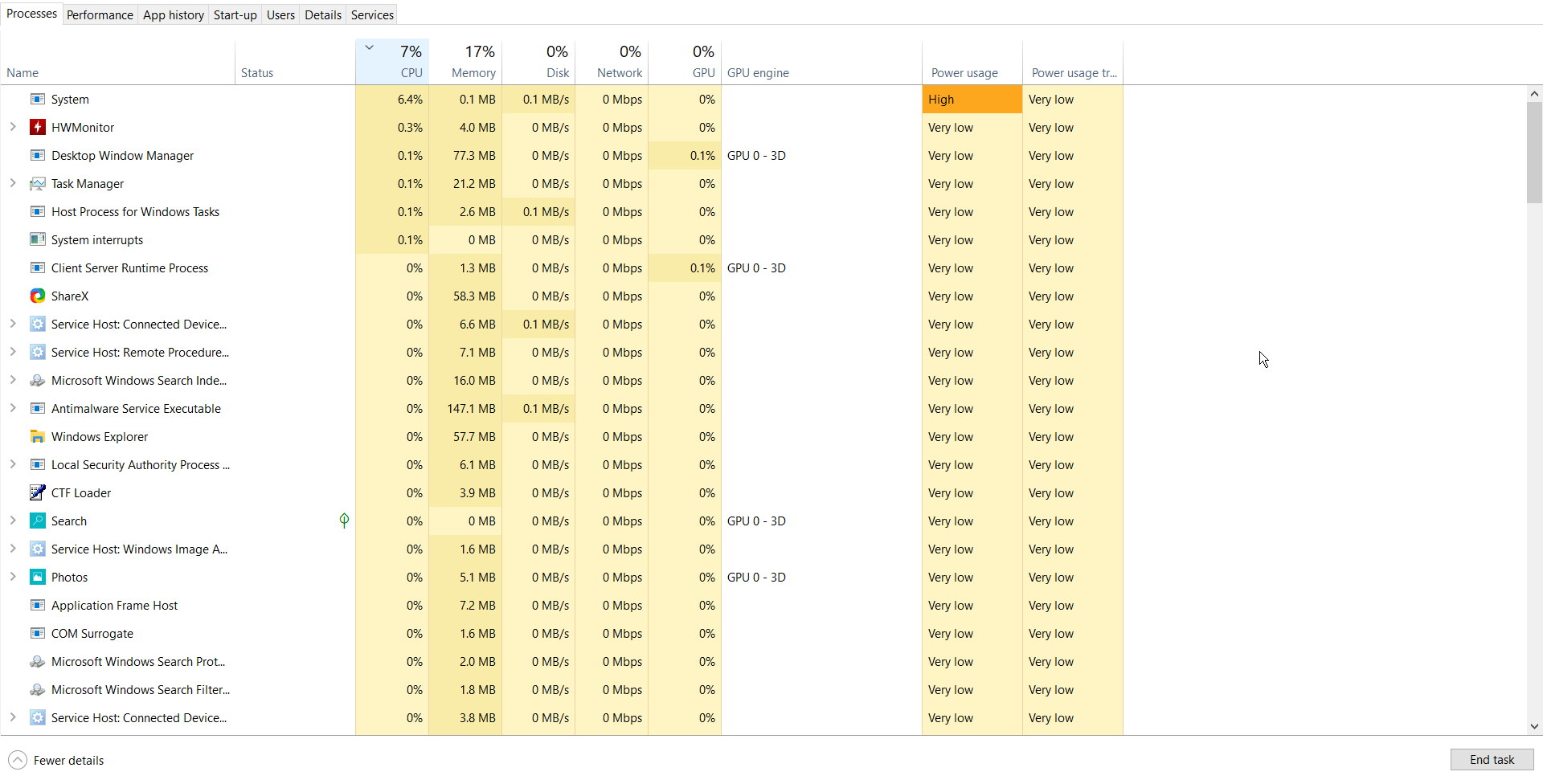Click the COM Surrogate icon
This screenshot has height=784, width=1543.
(38, 633)
